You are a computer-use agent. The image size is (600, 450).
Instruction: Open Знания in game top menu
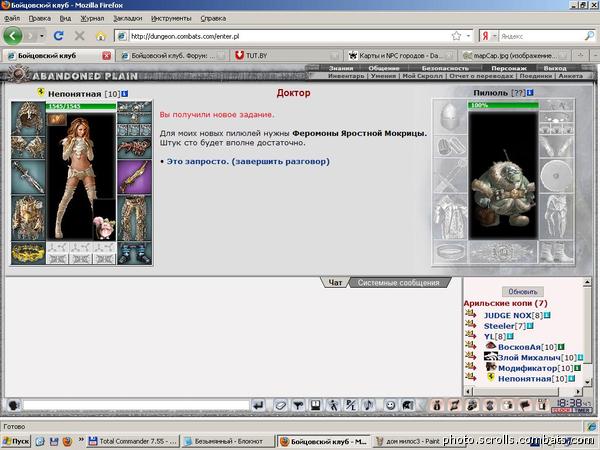(341, 68)
